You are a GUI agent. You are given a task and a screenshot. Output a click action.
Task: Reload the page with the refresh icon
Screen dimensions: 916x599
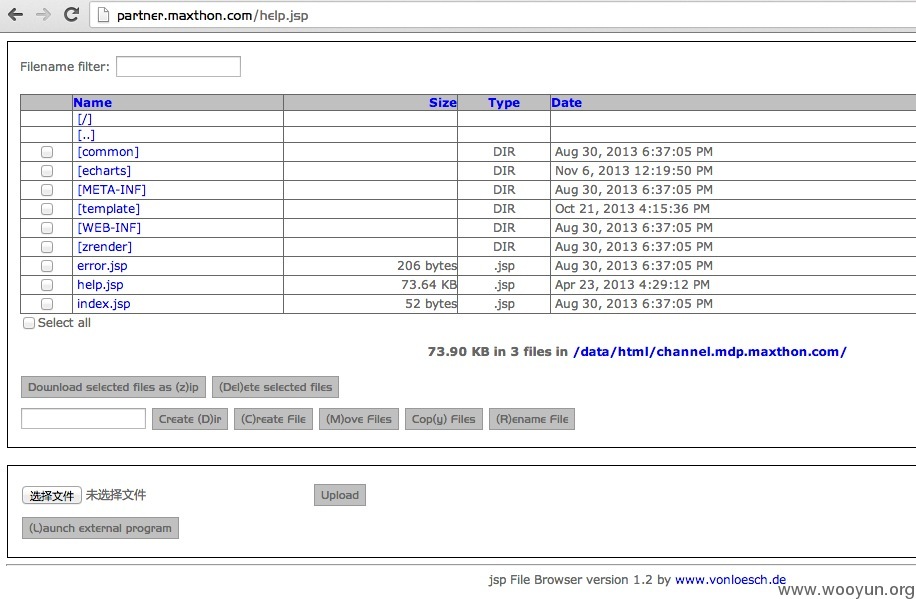[x=71, y=15]
